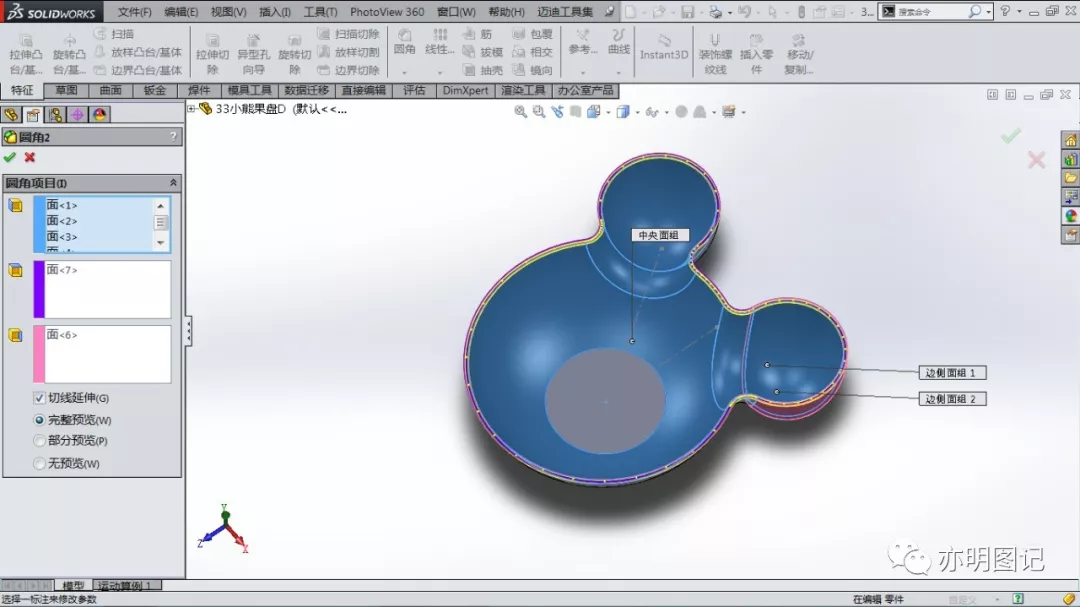Open the DisplayManager color ball tab icon
Screen dimensions: 1080x607
(x=99, y=114)
